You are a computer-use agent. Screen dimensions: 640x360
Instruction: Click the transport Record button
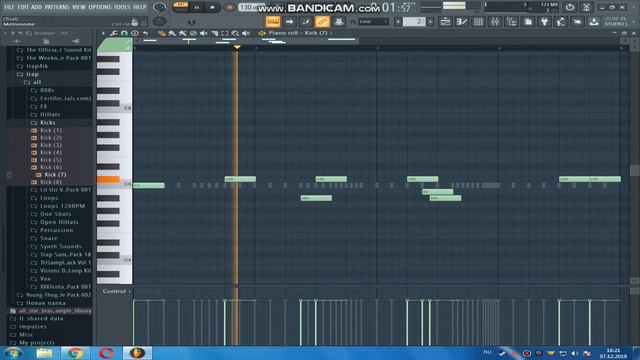click(x=229, y=7)
